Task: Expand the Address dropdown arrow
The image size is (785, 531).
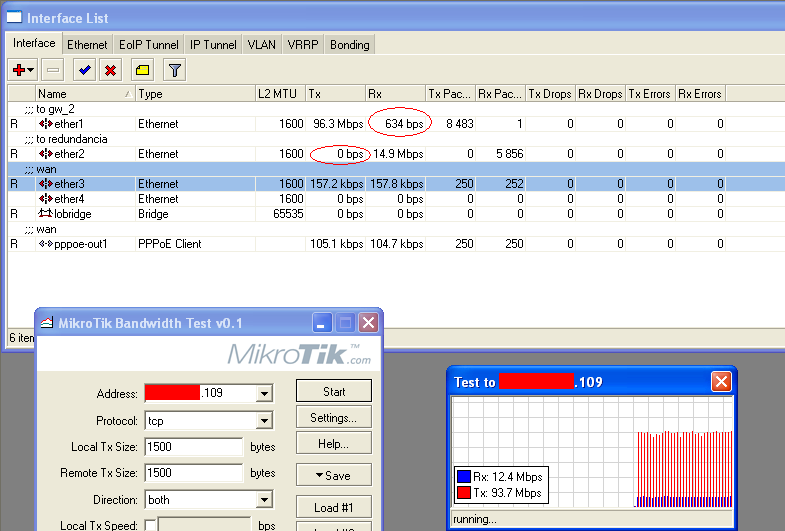Action: click(x=264, y=393)
